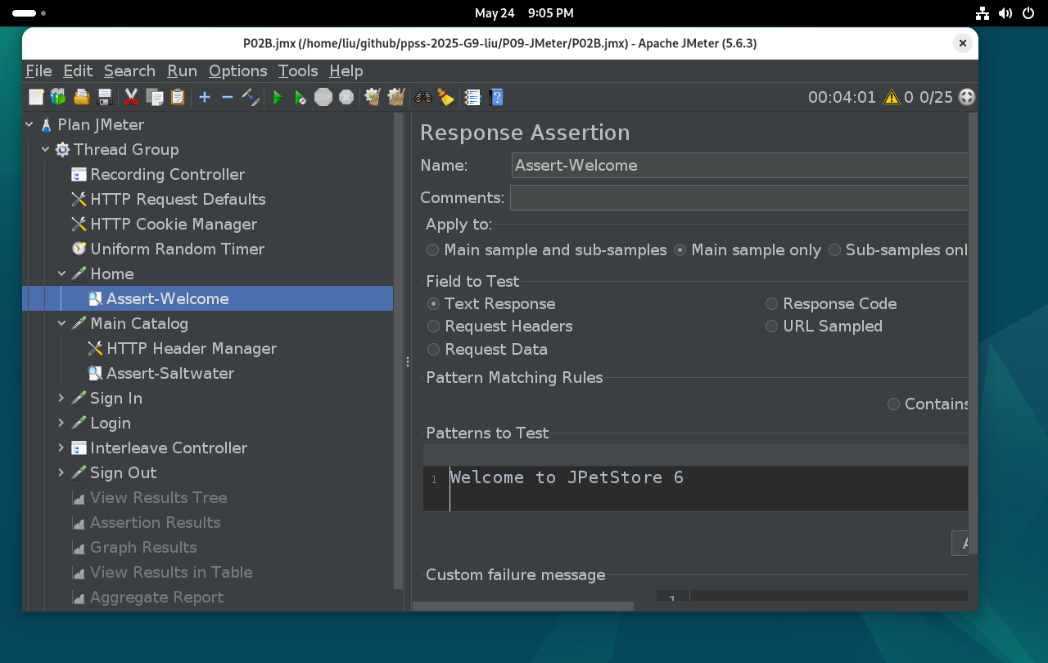The height and width of the screenshot is (663, 1048).
Task: Click the horizontal scrollbar of assertion panel
Action: pos(523,606)
